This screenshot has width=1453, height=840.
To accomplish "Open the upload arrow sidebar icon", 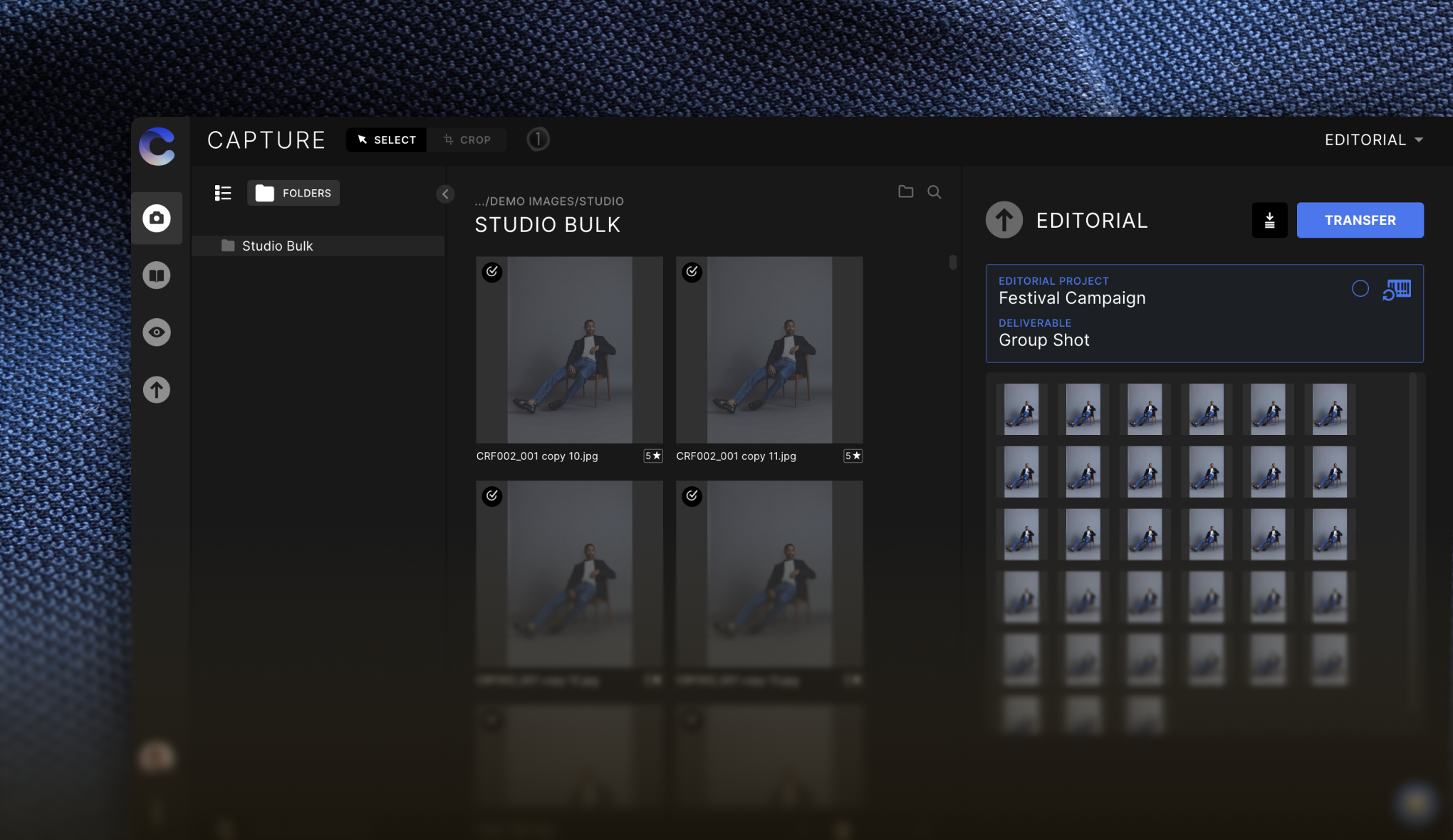I will click(x=157, y=389).
